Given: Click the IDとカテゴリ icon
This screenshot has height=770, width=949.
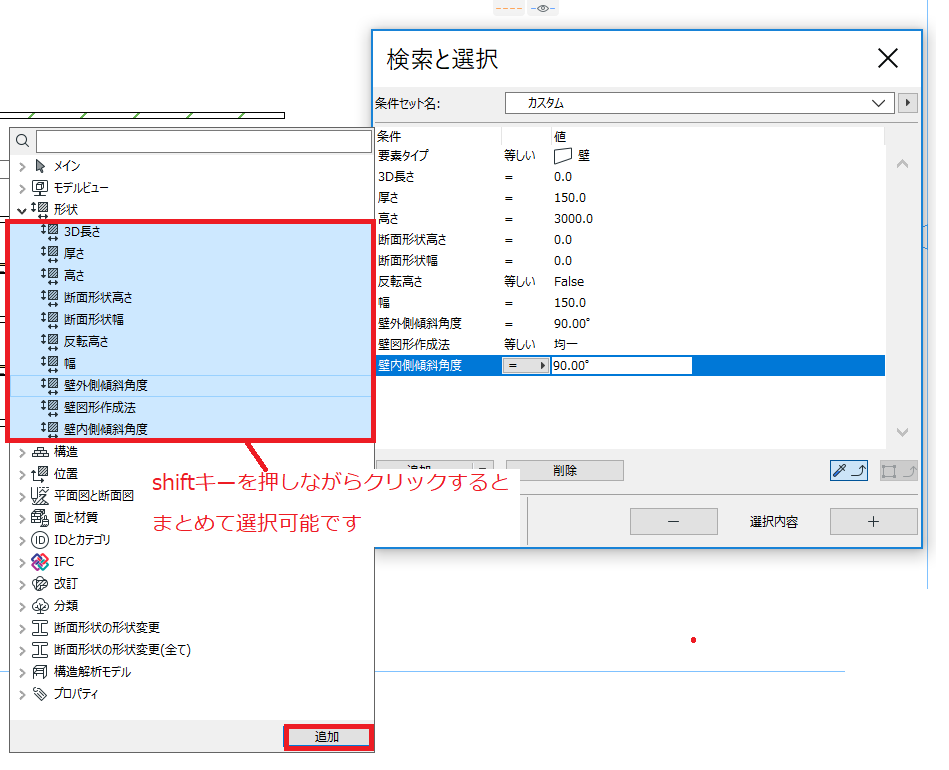Looking at the screenshot, I should 40,540.
